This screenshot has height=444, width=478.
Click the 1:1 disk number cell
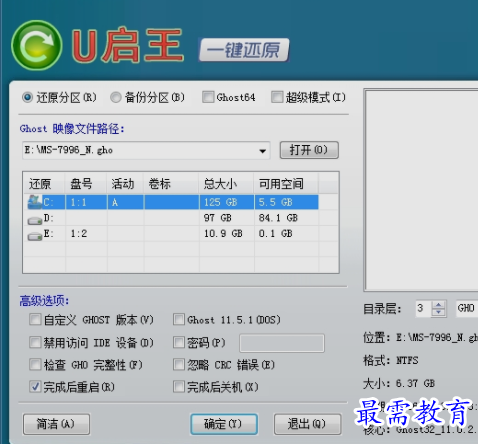86,202
